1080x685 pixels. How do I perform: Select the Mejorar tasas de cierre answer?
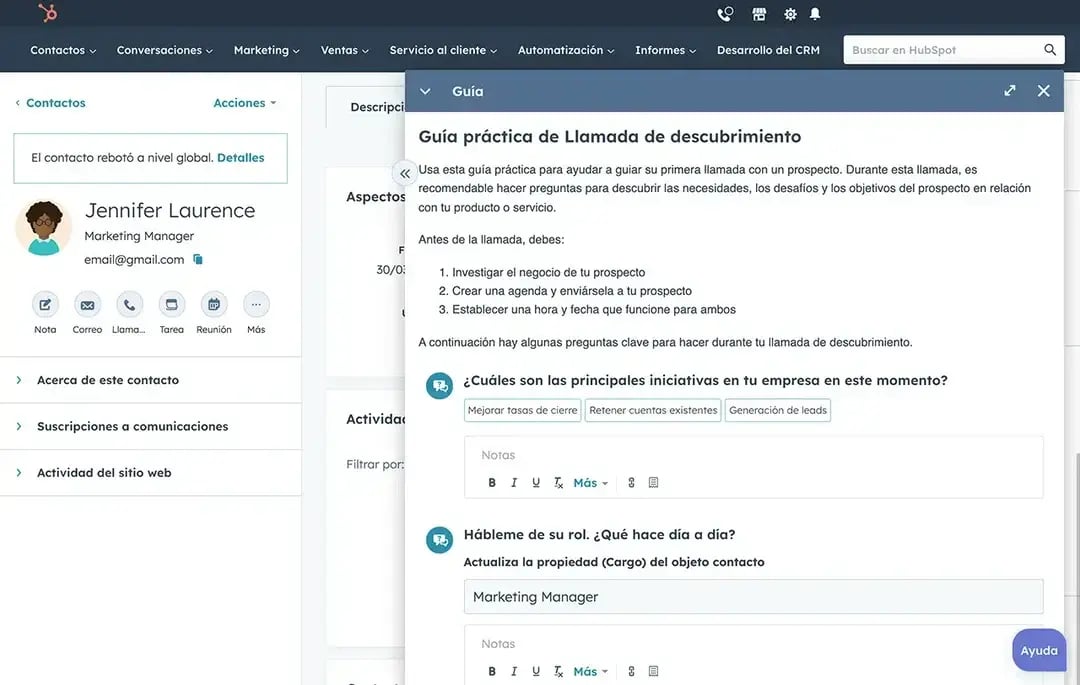coord(523,410)
